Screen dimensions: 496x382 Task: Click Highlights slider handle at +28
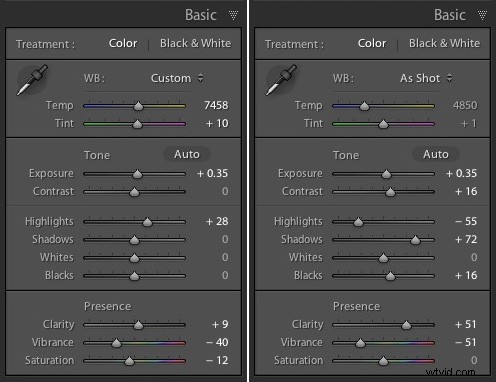[x=147, y=222]
